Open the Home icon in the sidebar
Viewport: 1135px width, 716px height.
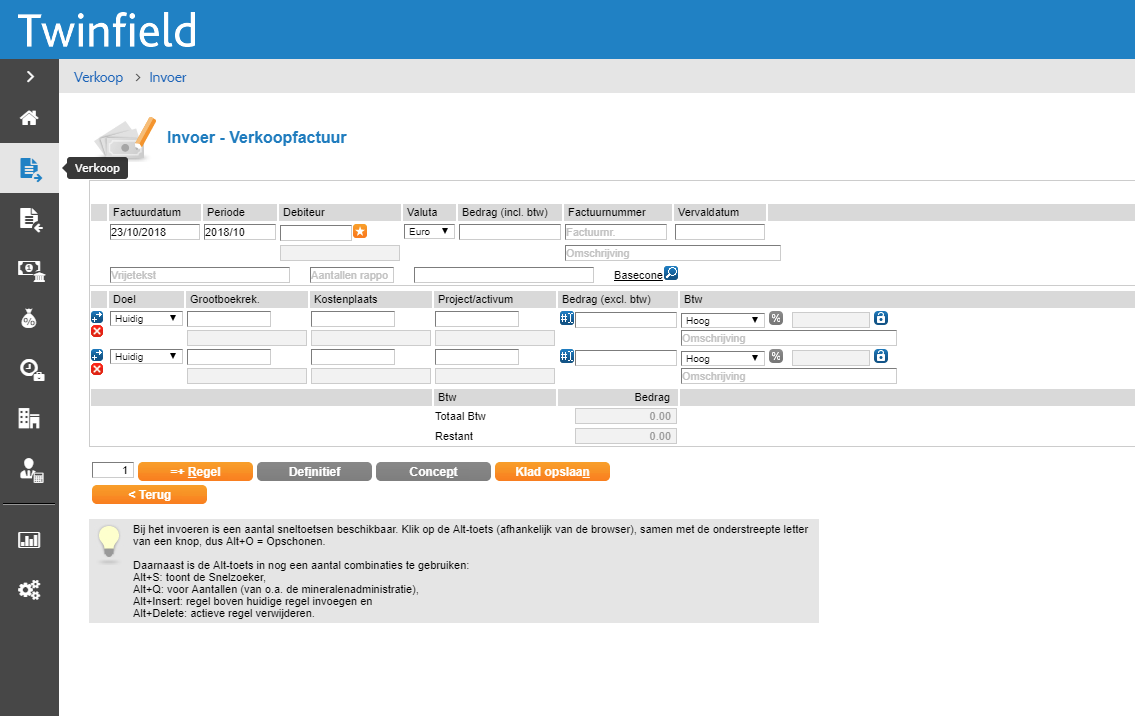click(x=29, y=118)
